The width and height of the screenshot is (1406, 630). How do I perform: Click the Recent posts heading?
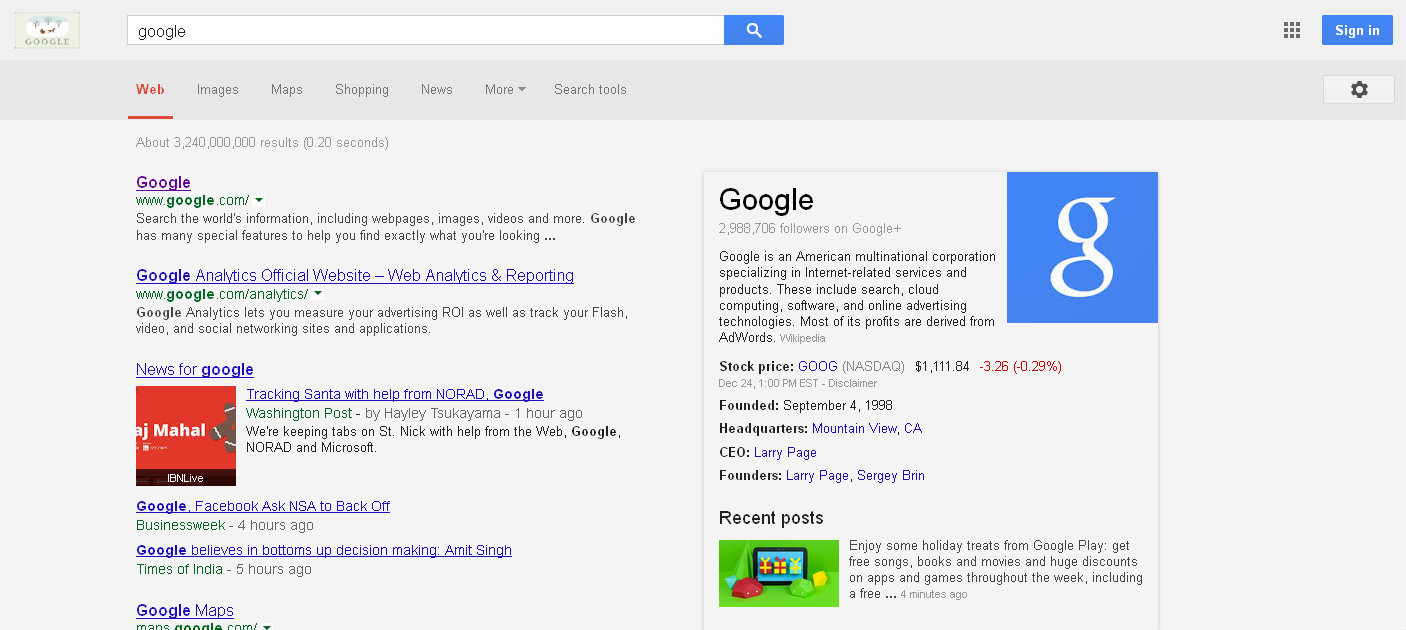pos(771,518)
